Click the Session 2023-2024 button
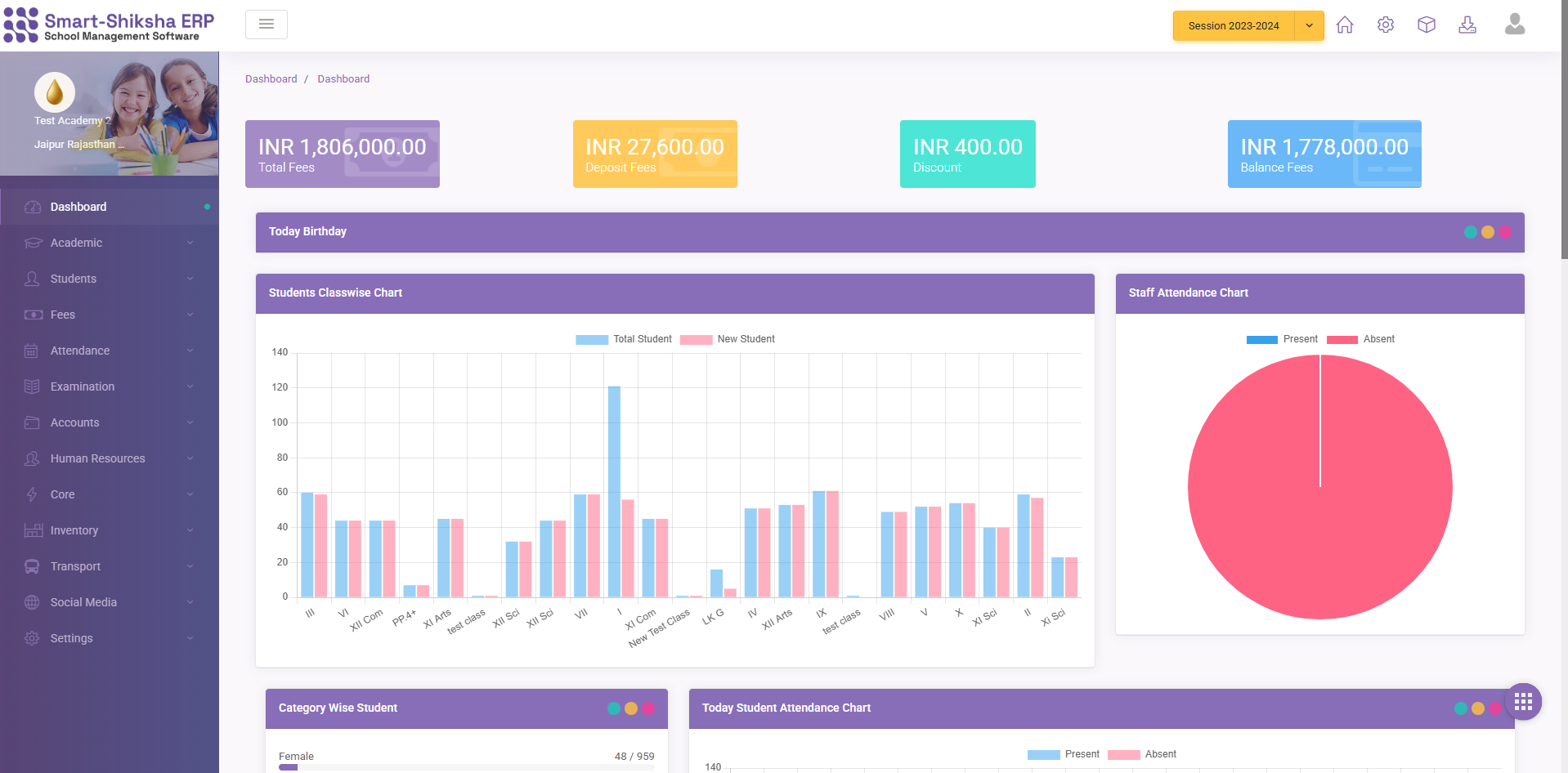This screenshot has height=773, width=1568. click(1233, 26)
